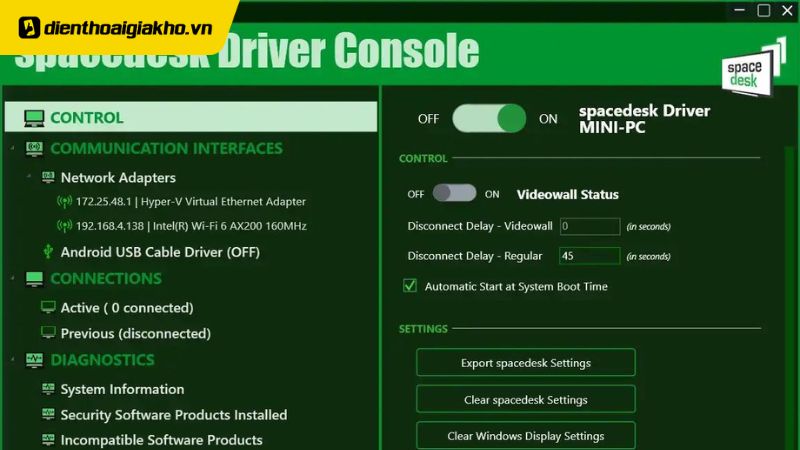Click the Communication Interfaces icon
This screenshot has height=450, width=800.
(x=34, y=148)
